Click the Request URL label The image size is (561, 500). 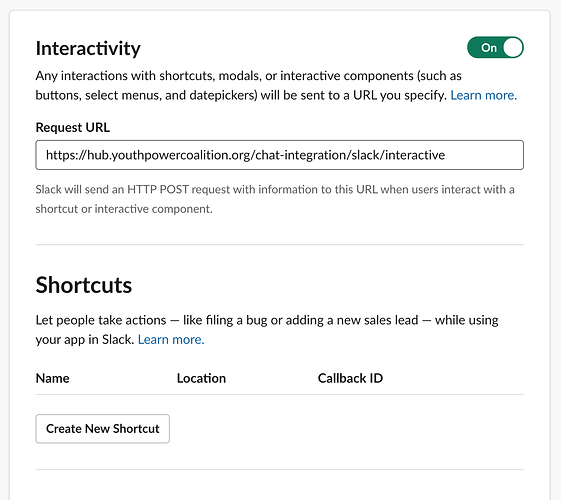[73, 127]
